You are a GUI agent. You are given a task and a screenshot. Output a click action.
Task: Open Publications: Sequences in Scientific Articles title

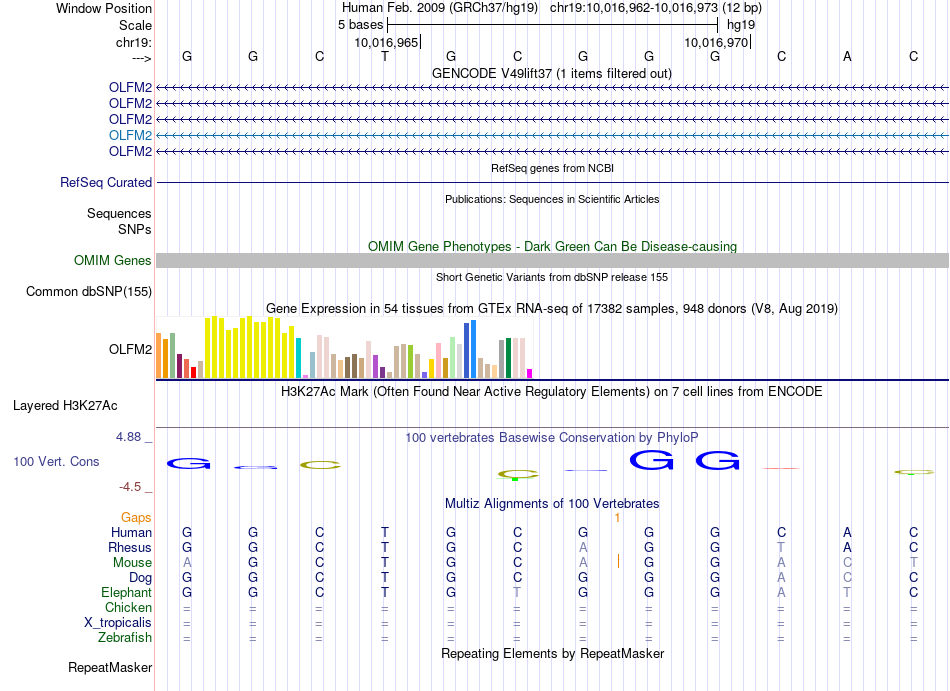pos(552,199)
